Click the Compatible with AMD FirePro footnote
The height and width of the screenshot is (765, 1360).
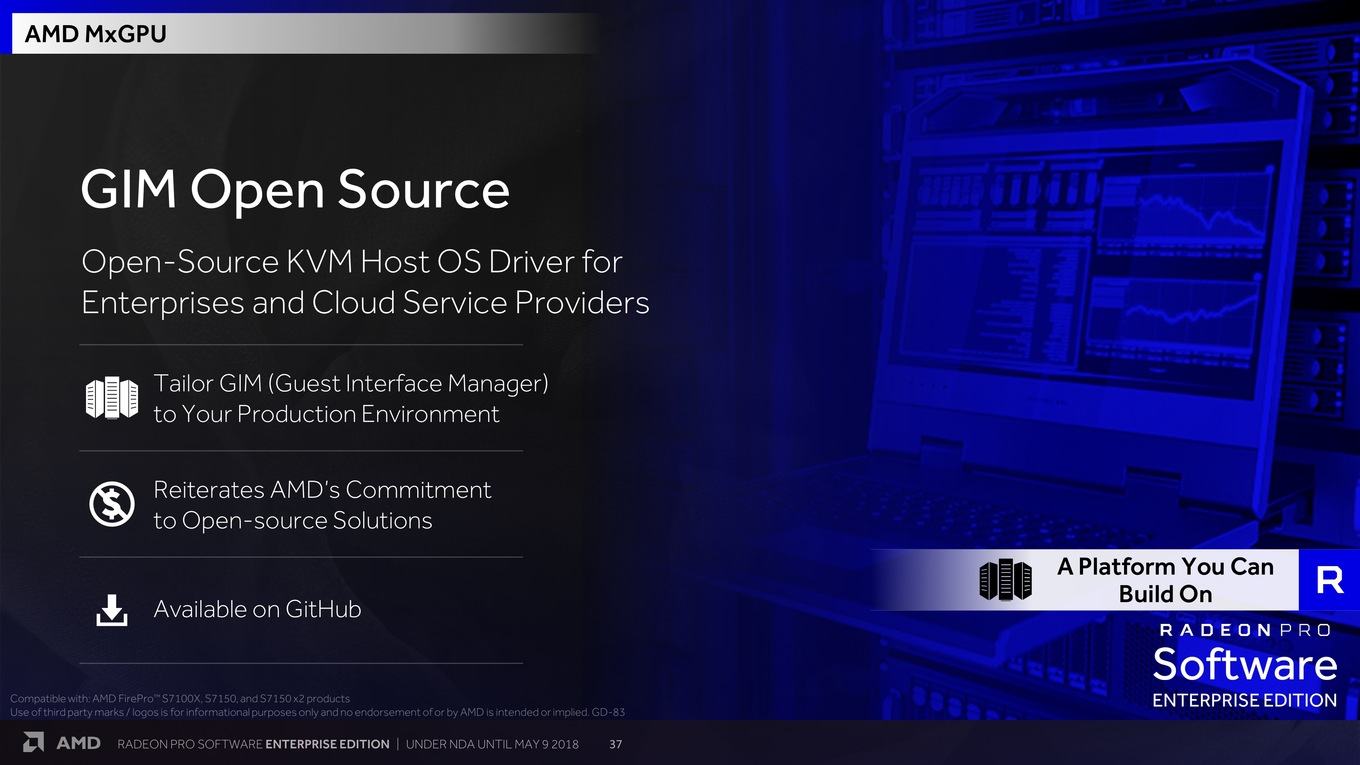pos(180,698)
